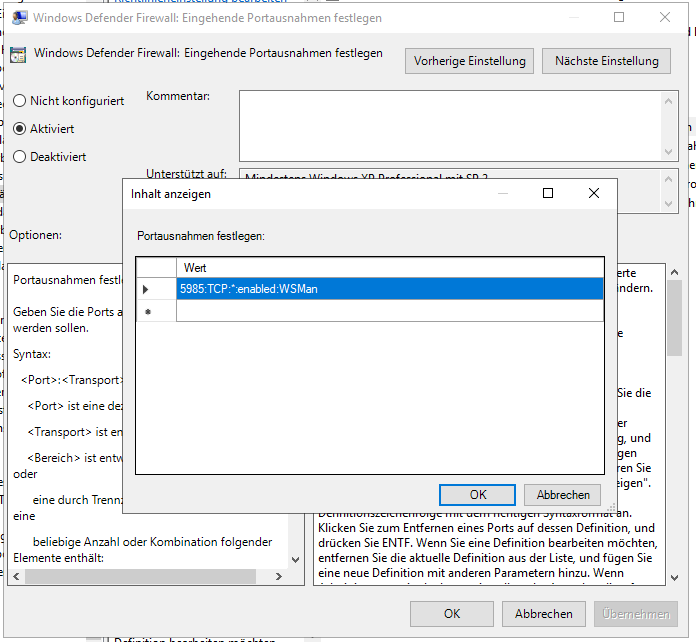Click the new-row asterisk selector
Viewport: 696px width, 642px height.
156,311
